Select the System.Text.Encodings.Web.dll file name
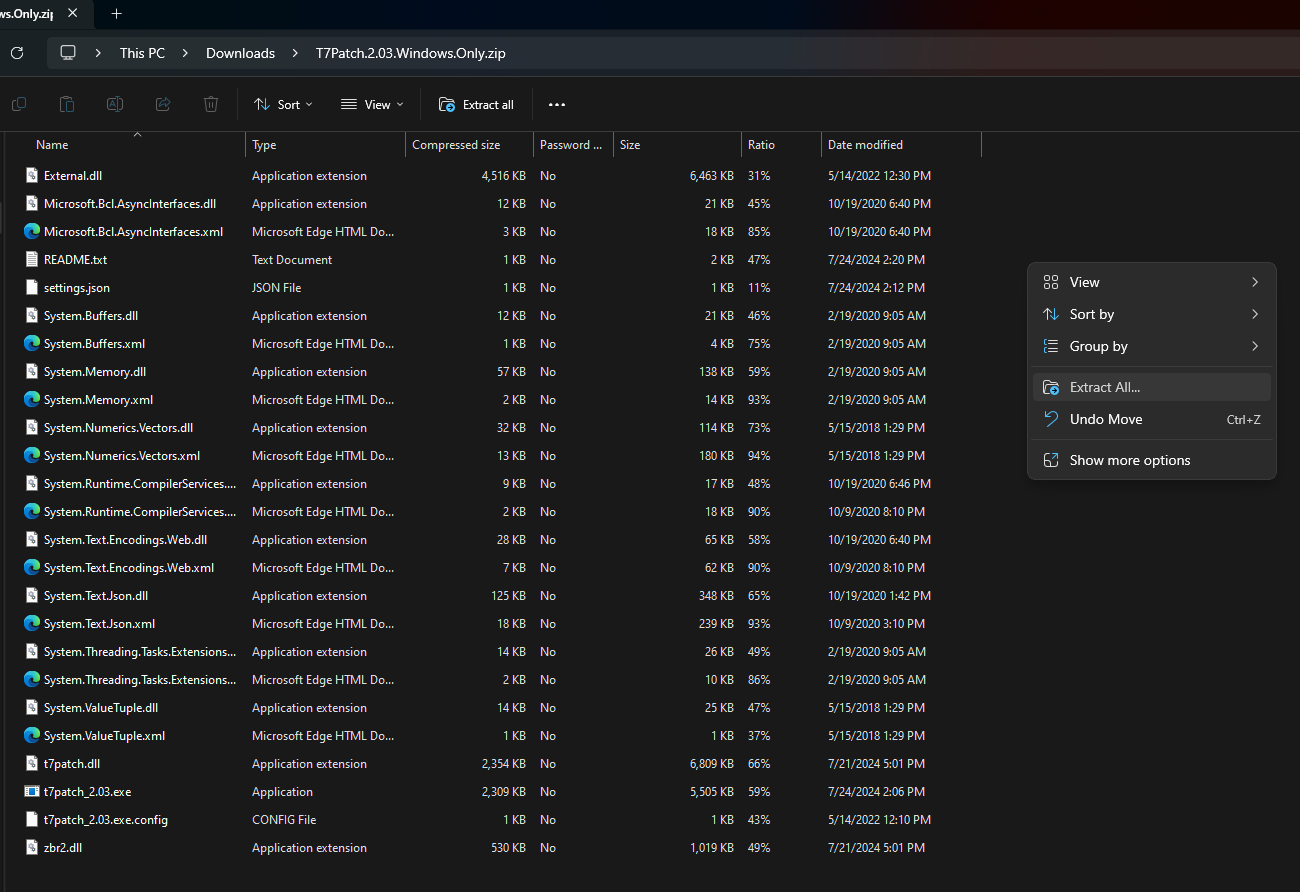 pyautogui.click(x=125, y=539)
